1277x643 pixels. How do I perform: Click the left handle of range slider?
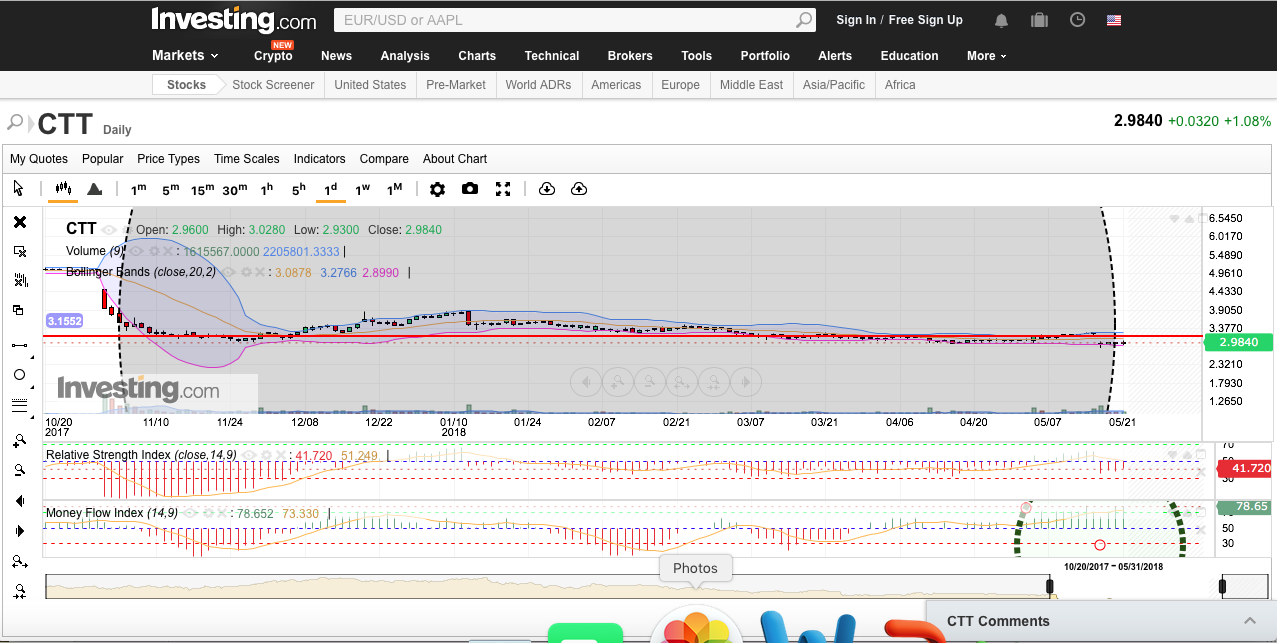point(1050,586)
